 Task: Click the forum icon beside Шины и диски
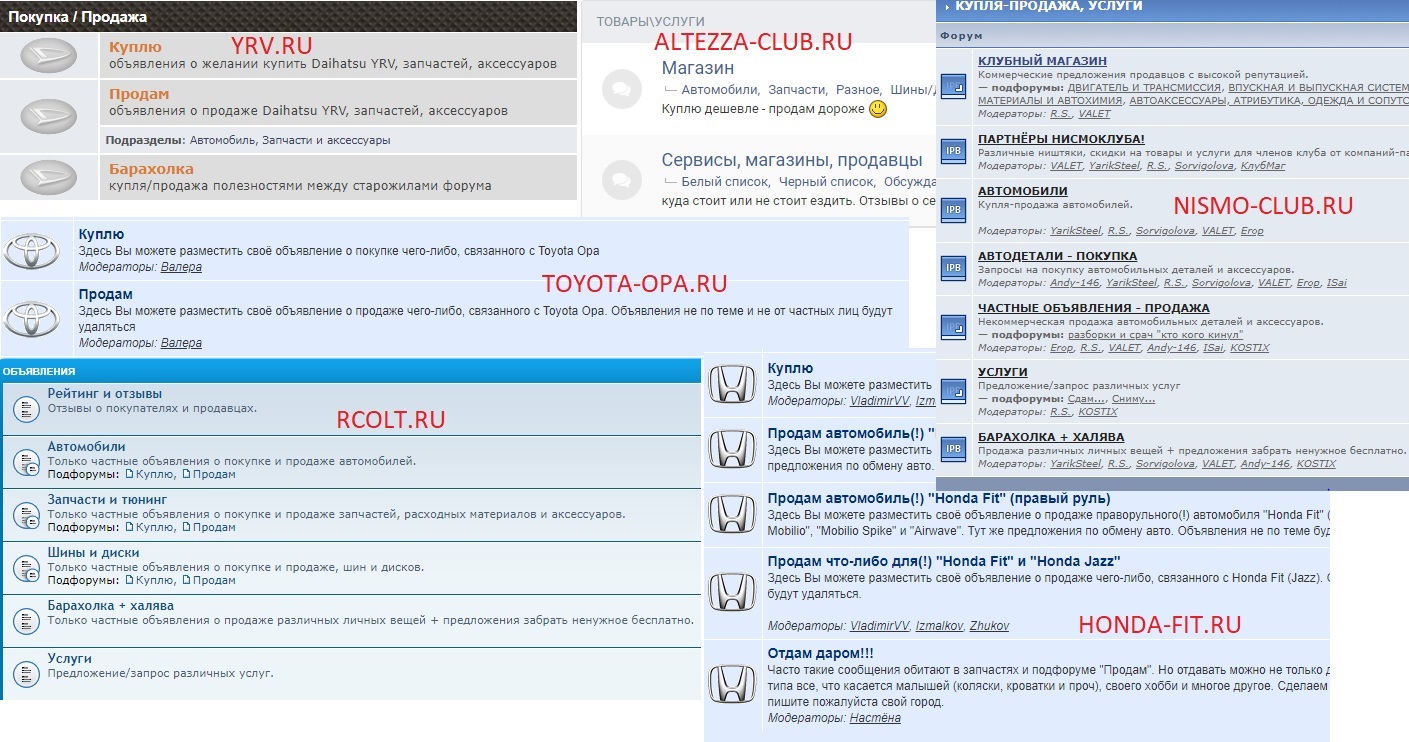pos(25,568)
